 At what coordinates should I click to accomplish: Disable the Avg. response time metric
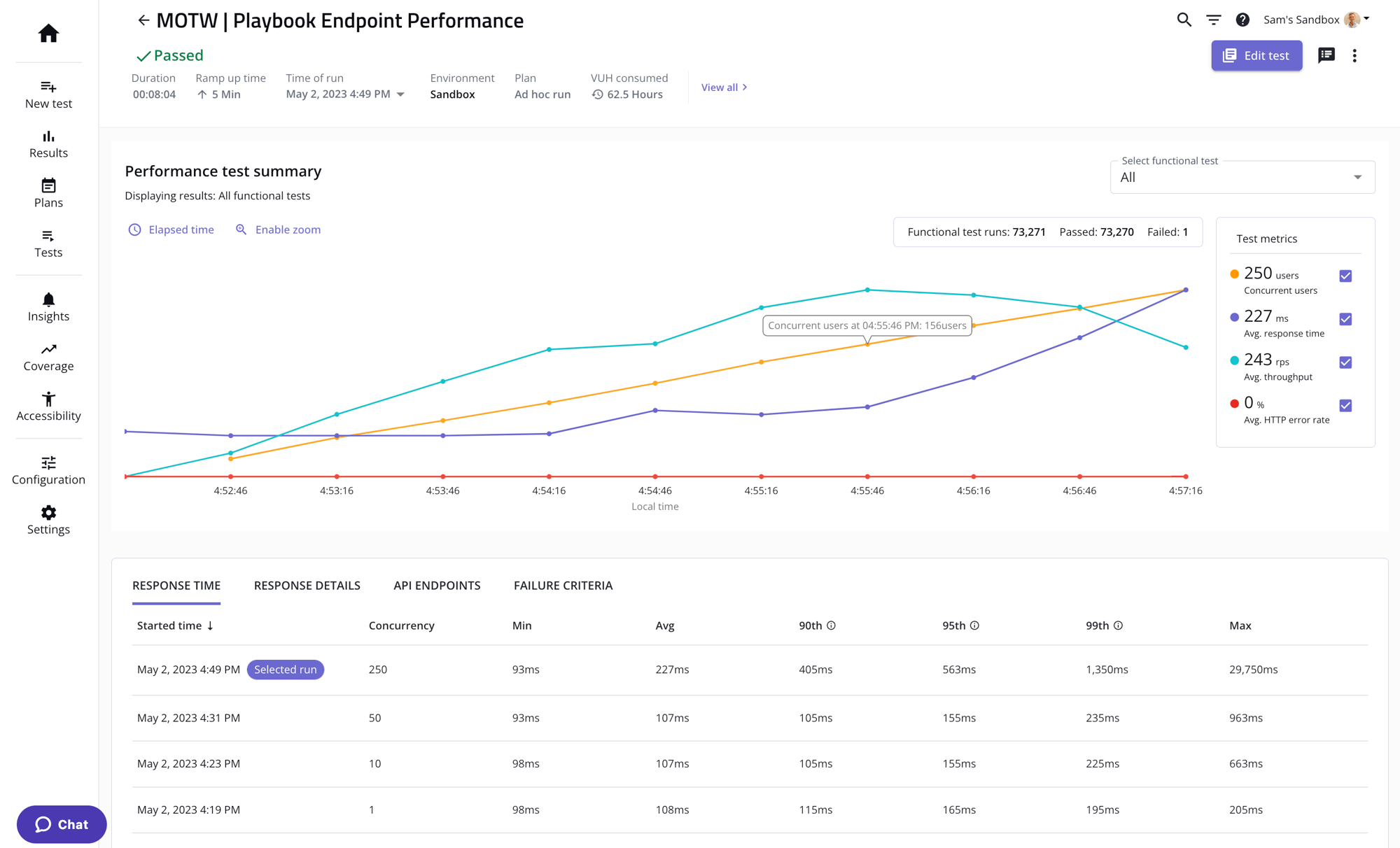[1345, 319]
